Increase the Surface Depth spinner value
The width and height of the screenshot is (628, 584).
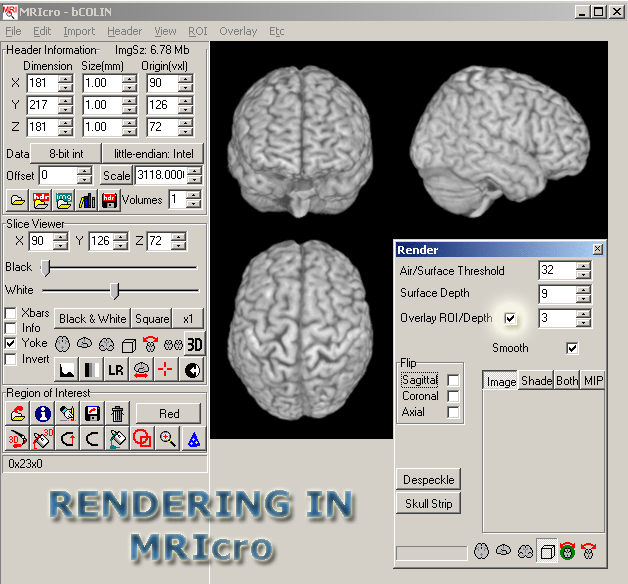coord(583,289)
